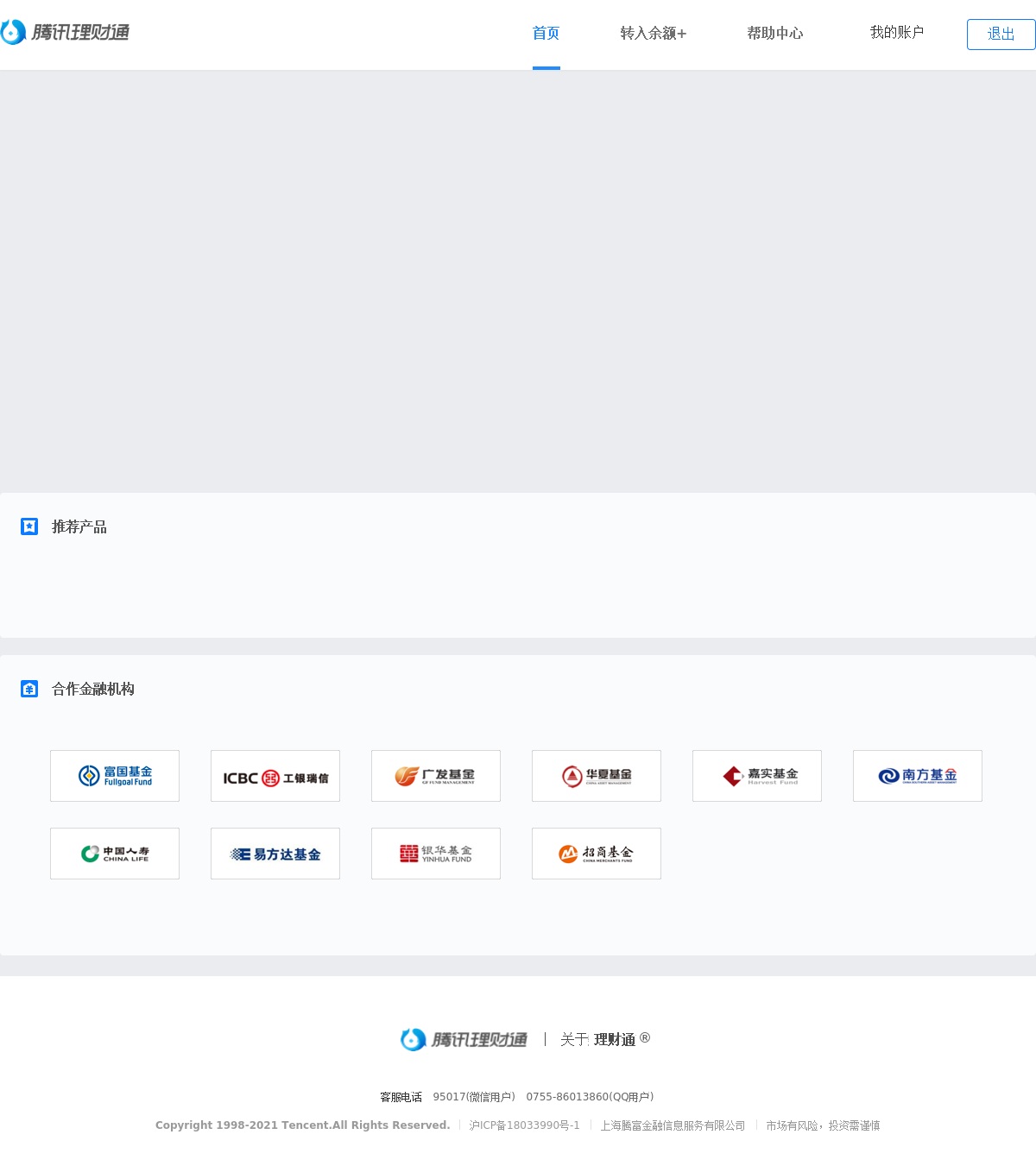Screen dimensions: 1036x1166
Task: Click the footer 腾讯理财通 logo
Action: [464, 1039]
